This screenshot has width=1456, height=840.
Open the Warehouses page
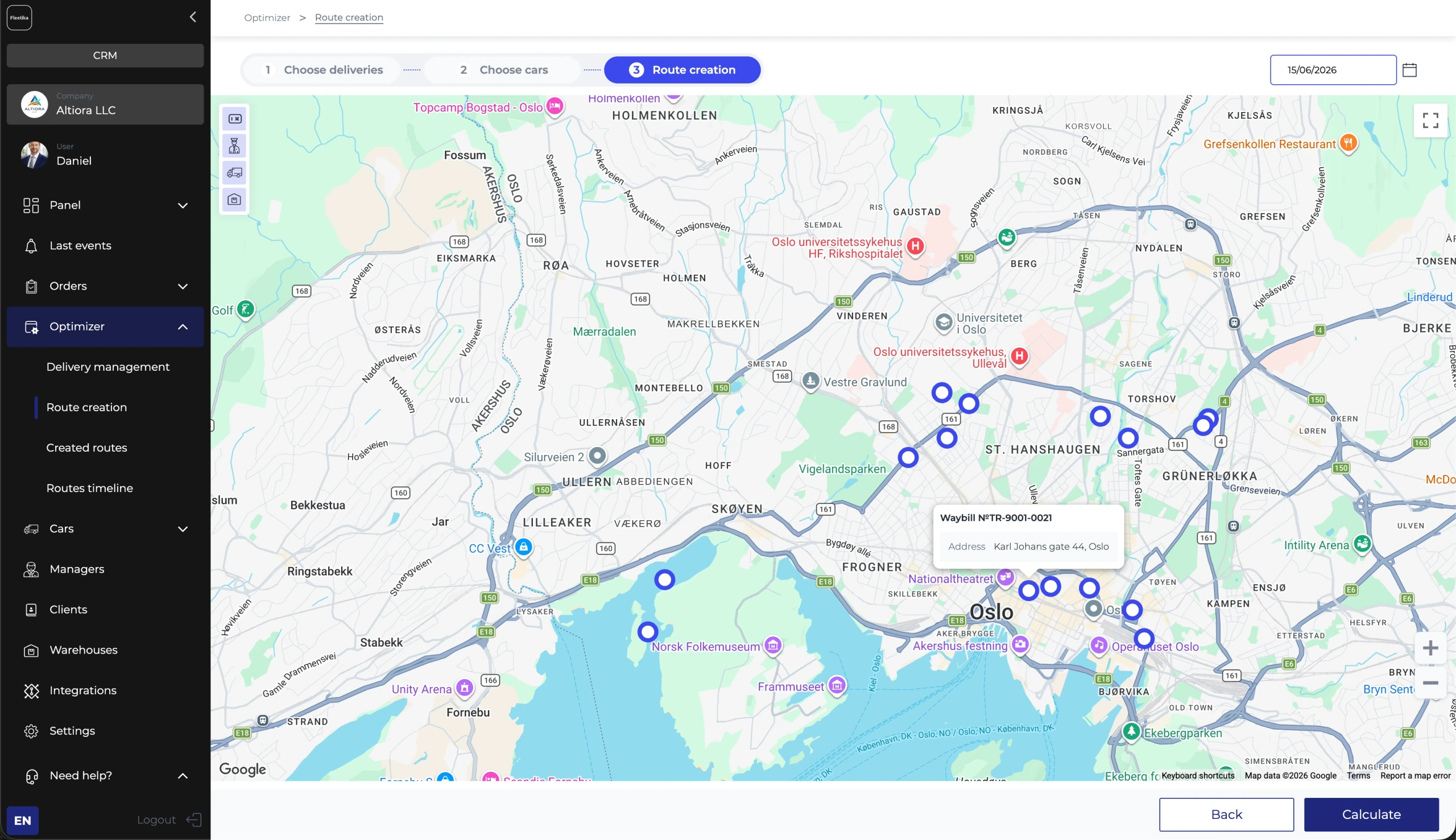[x=105, y=649]
